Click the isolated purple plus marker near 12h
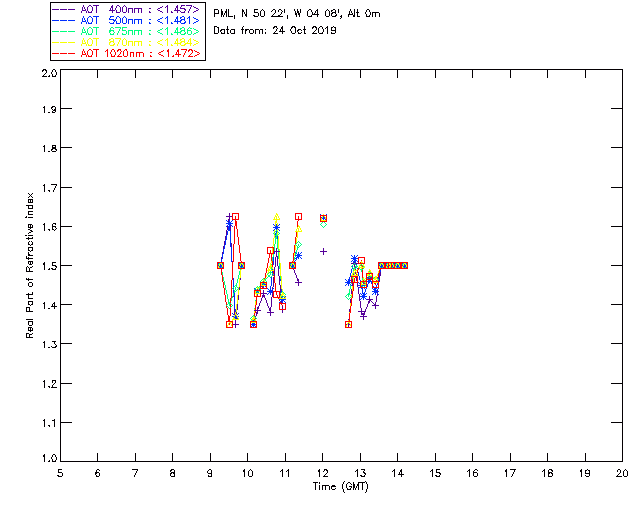Screen dimensions: 640x512 pos(323,252)
